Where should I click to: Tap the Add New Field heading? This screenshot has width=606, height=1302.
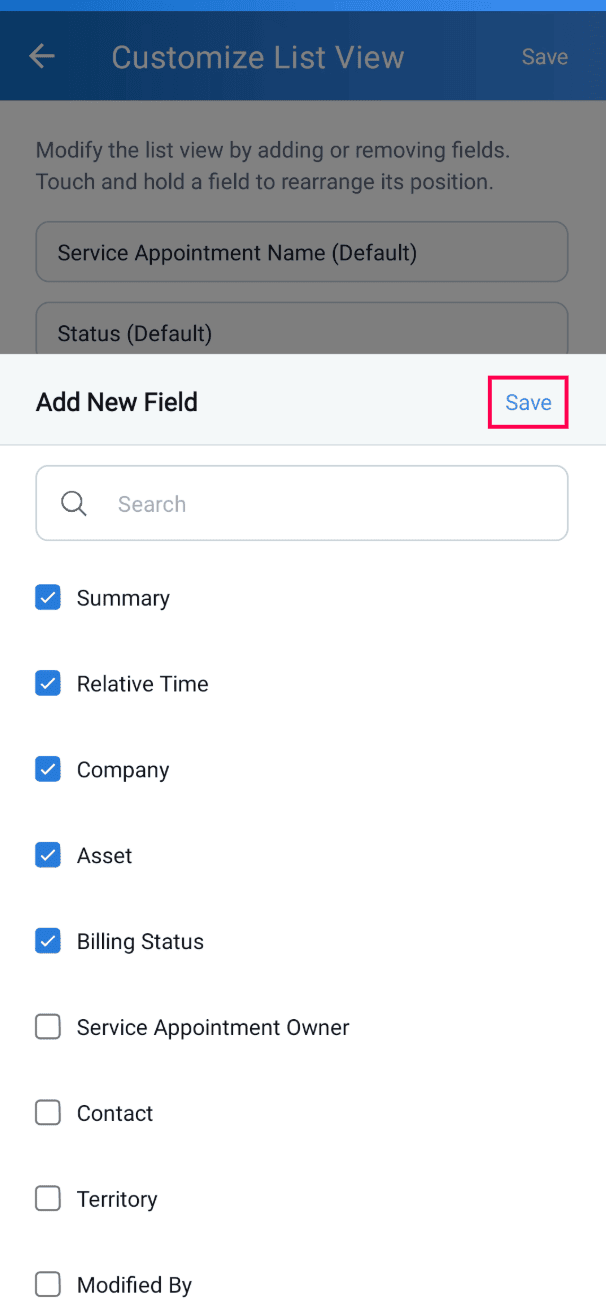pyautogui.click(x=117, y=402)
